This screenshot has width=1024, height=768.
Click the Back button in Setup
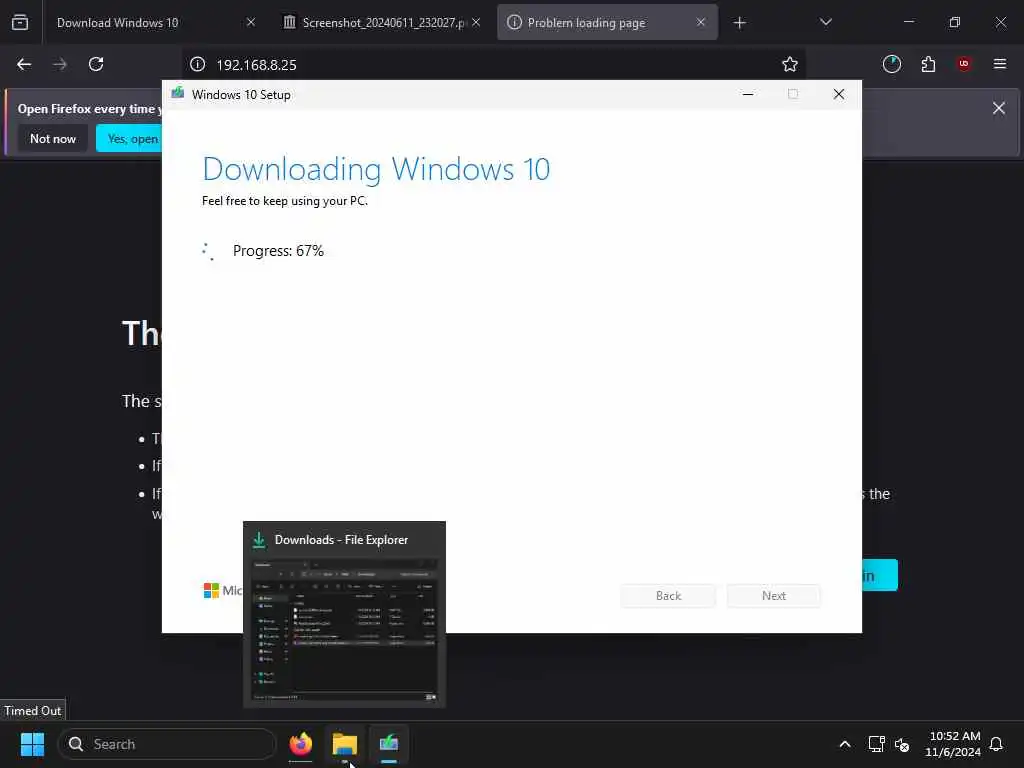point(668,596)
